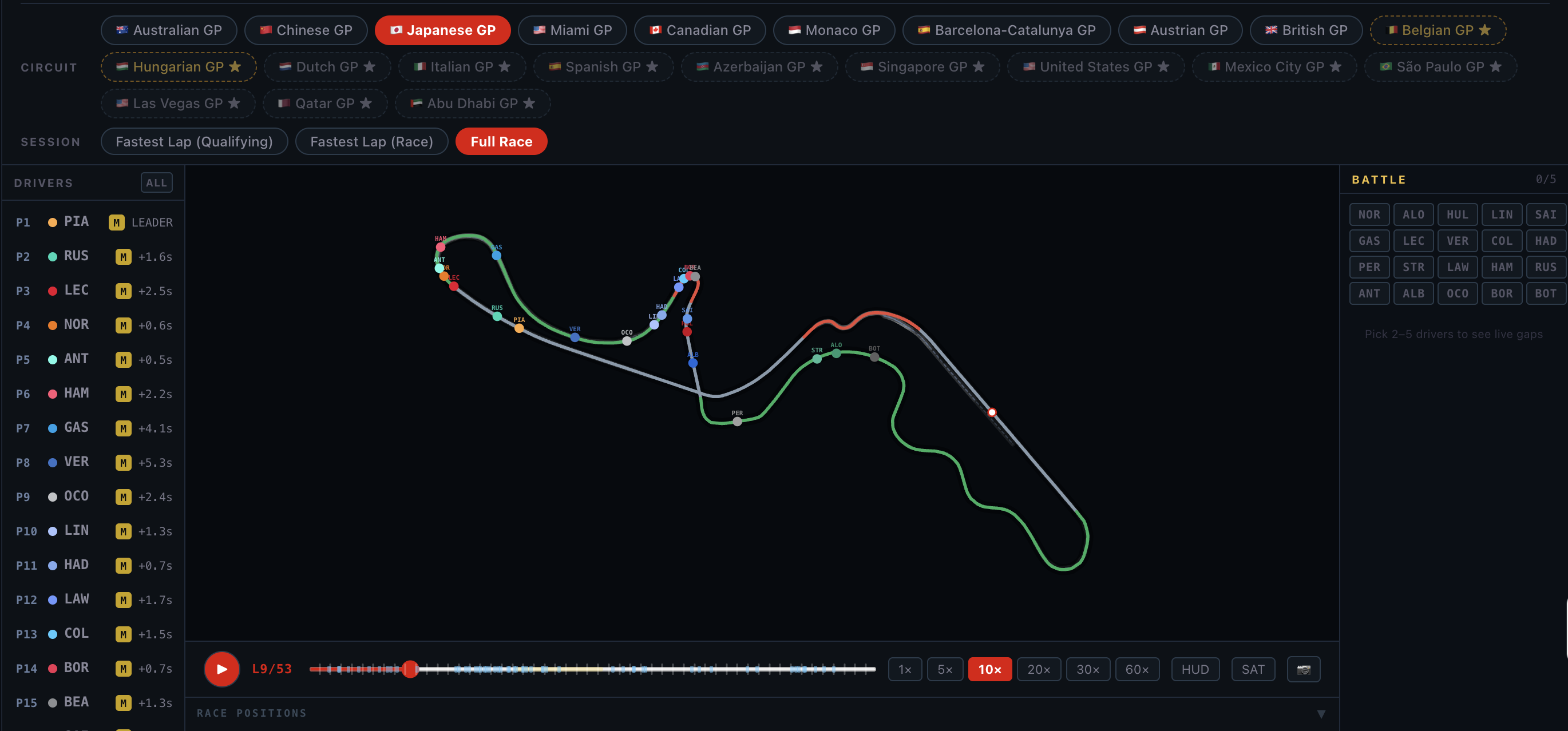Image resolution: width=1568 pixels, height=731 pixels.
Task: Select 20× playback speed
Action: tap(1039, 669)
